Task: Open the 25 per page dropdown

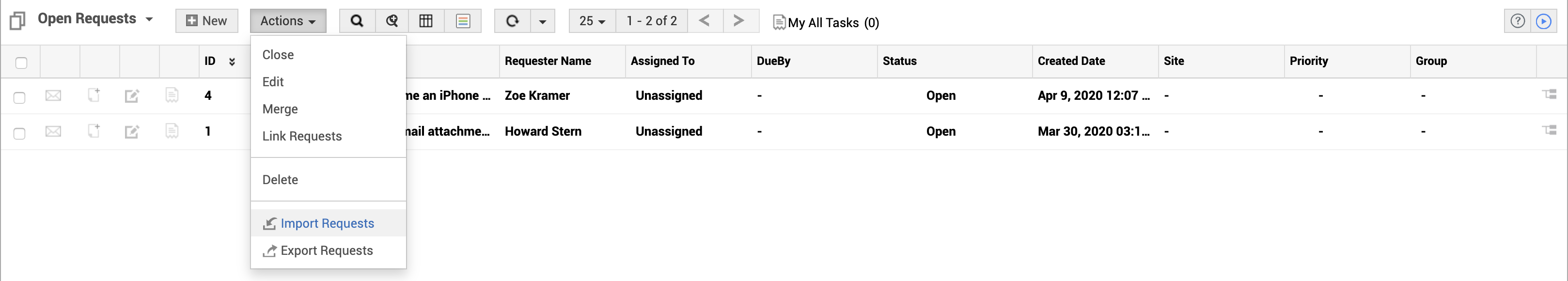Action: pos(592,21)
